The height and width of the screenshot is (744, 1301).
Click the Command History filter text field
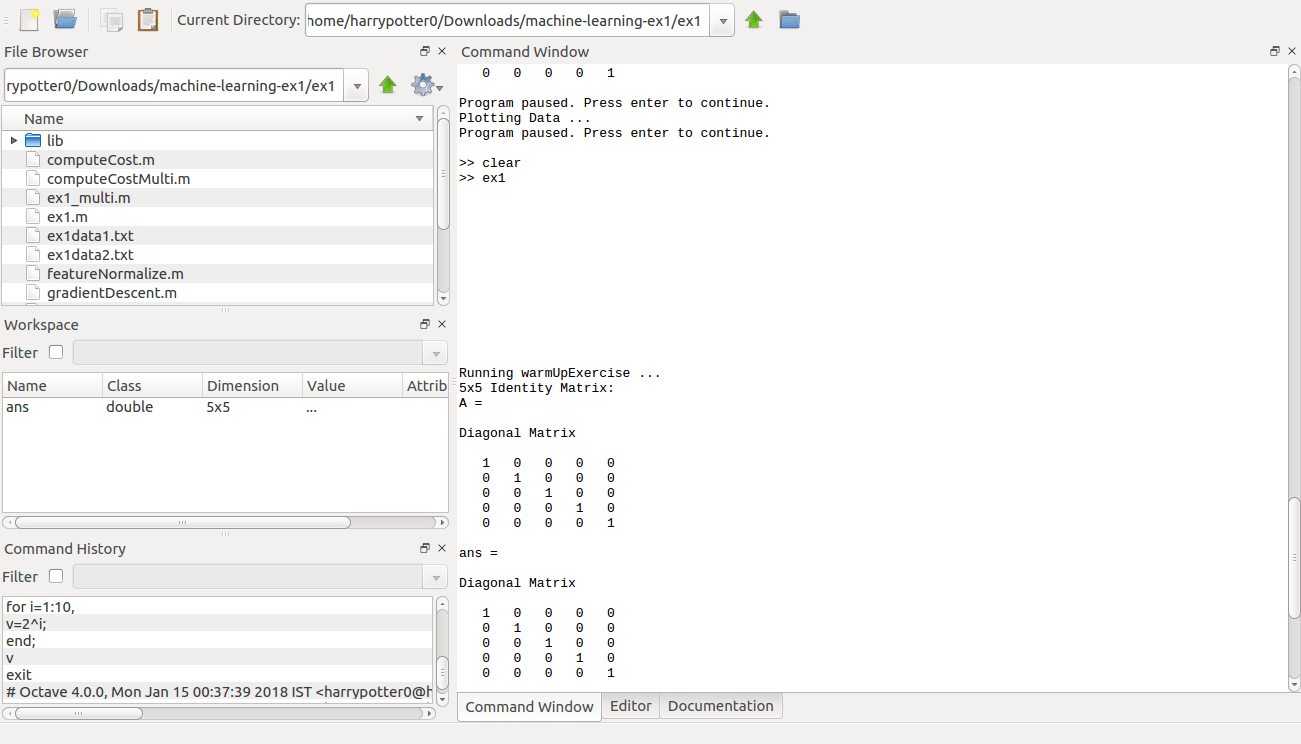[249, 577]
